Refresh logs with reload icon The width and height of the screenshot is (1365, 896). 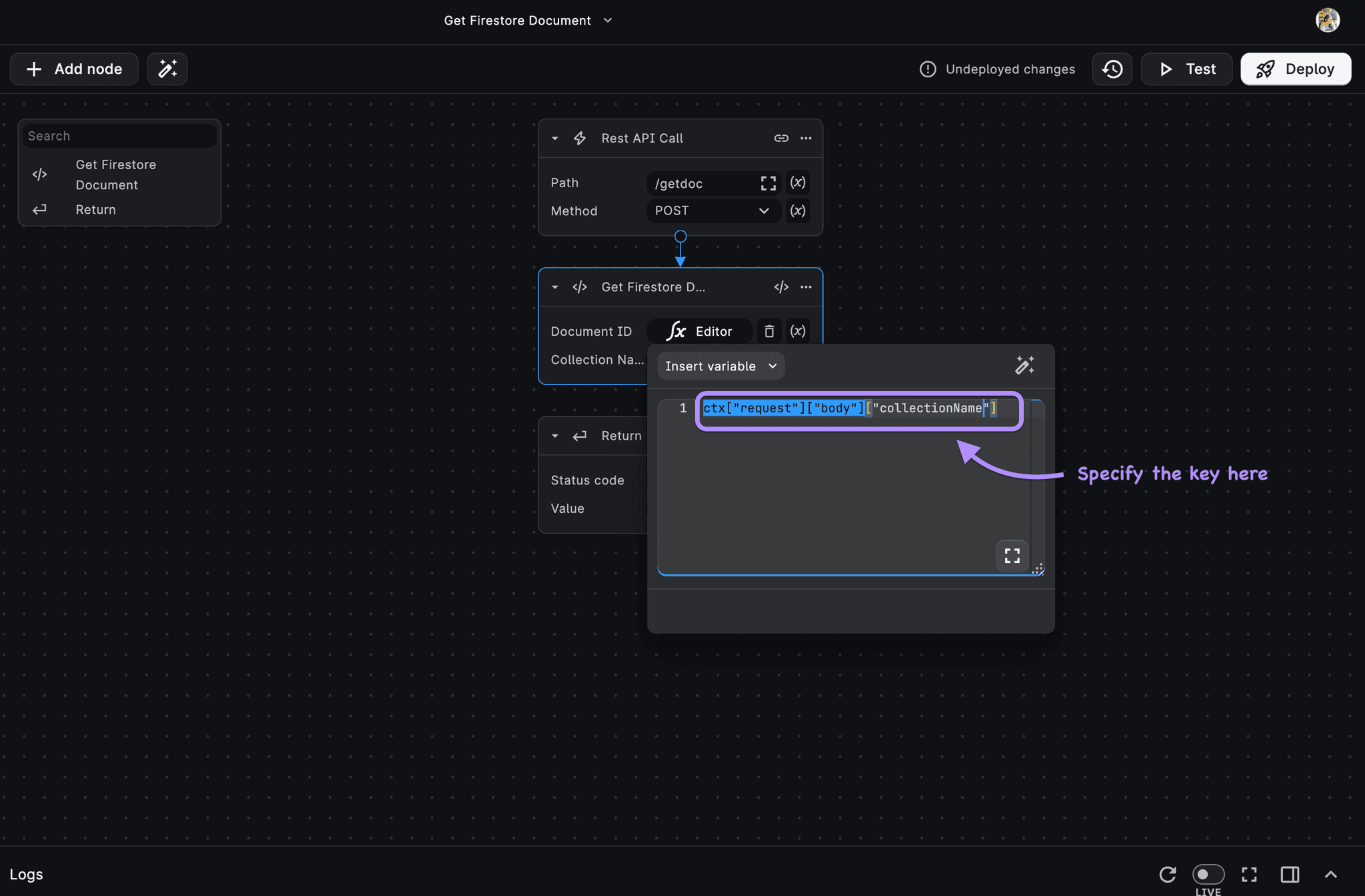pyautogui.click(x=1167, y=874)
